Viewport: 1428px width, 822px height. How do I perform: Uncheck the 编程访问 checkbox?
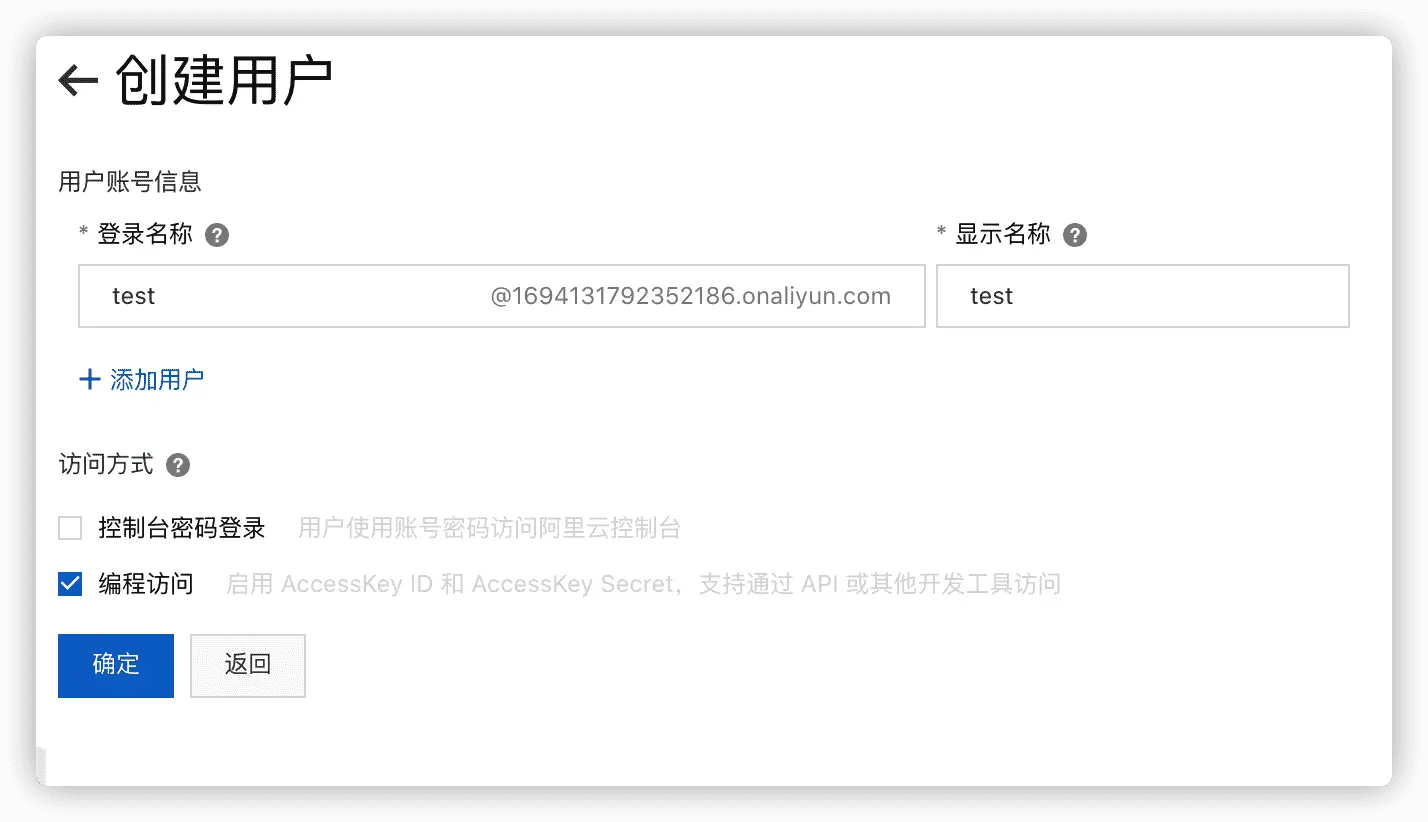[70, 584]
